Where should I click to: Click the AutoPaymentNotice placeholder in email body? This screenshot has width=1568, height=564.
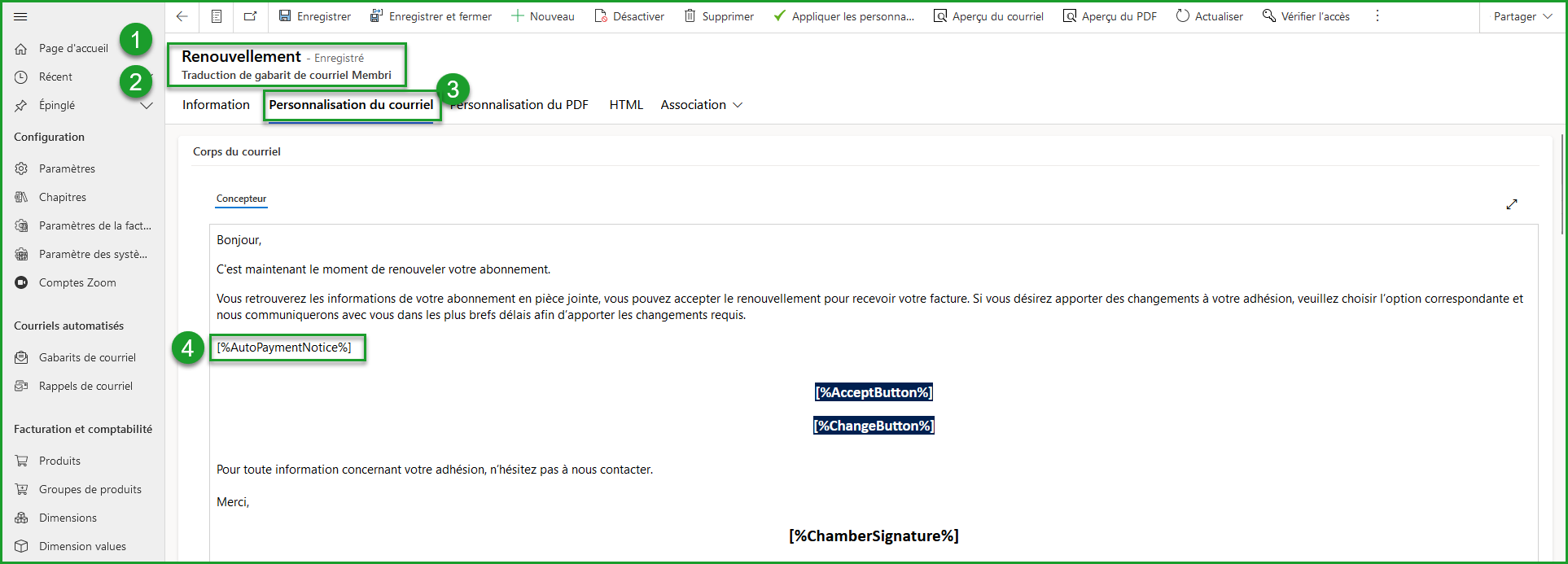[284, 348]
